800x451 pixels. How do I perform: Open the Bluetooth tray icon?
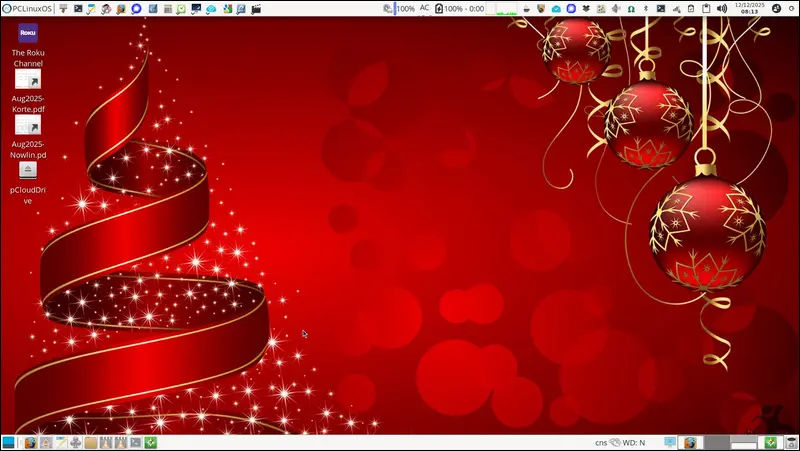coord(645,9)
